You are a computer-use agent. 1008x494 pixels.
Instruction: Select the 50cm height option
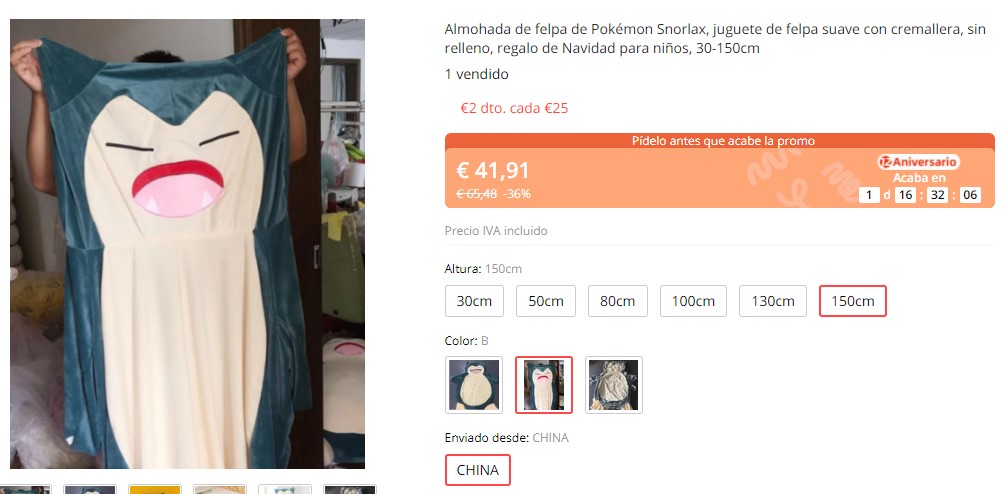tap(546, 301)
